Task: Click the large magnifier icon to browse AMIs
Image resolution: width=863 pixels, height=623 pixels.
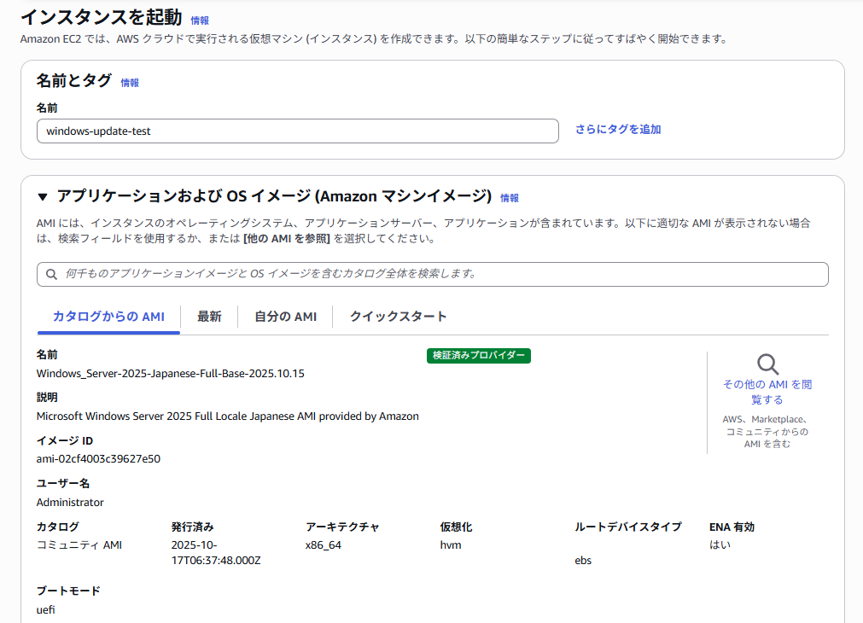Action: point(767,364)
